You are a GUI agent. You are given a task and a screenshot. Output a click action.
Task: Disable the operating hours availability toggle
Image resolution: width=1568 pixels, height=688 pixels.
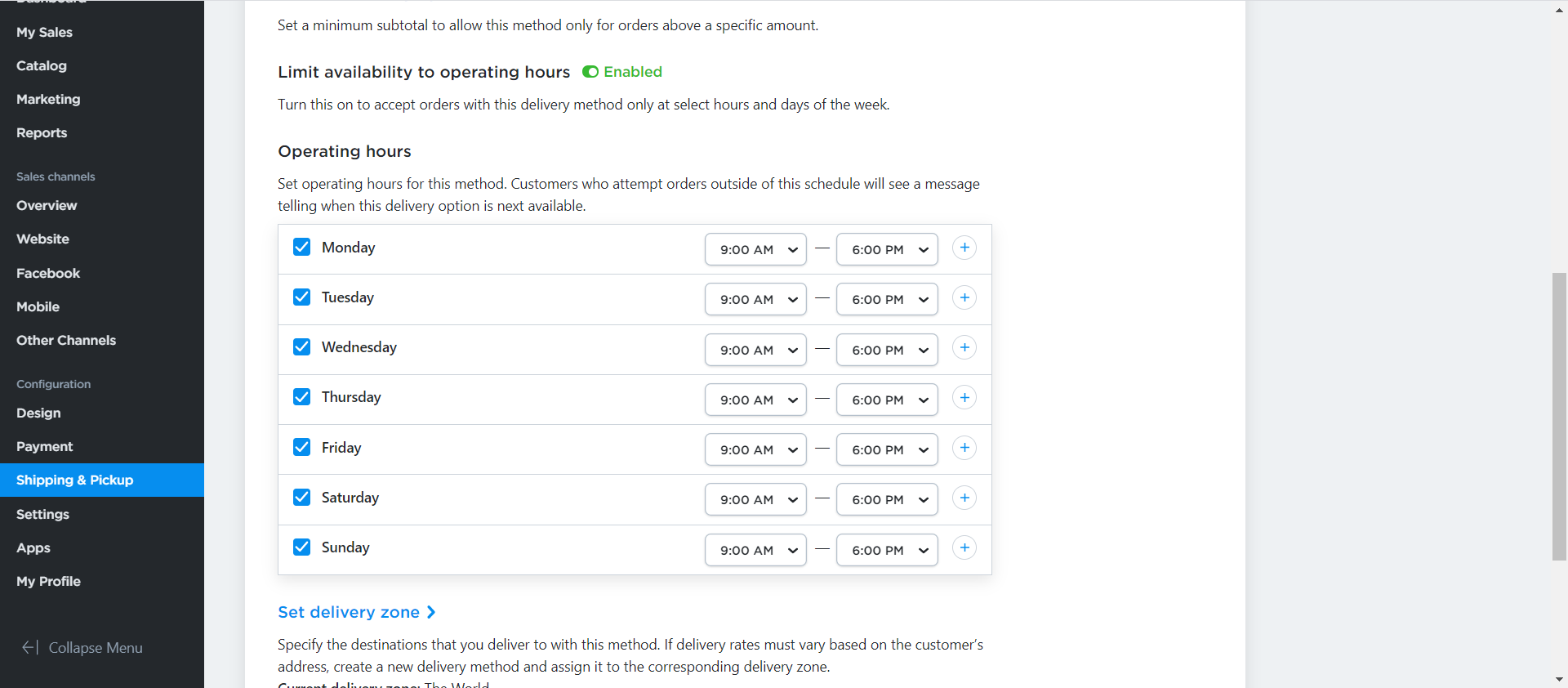(590, 72)
